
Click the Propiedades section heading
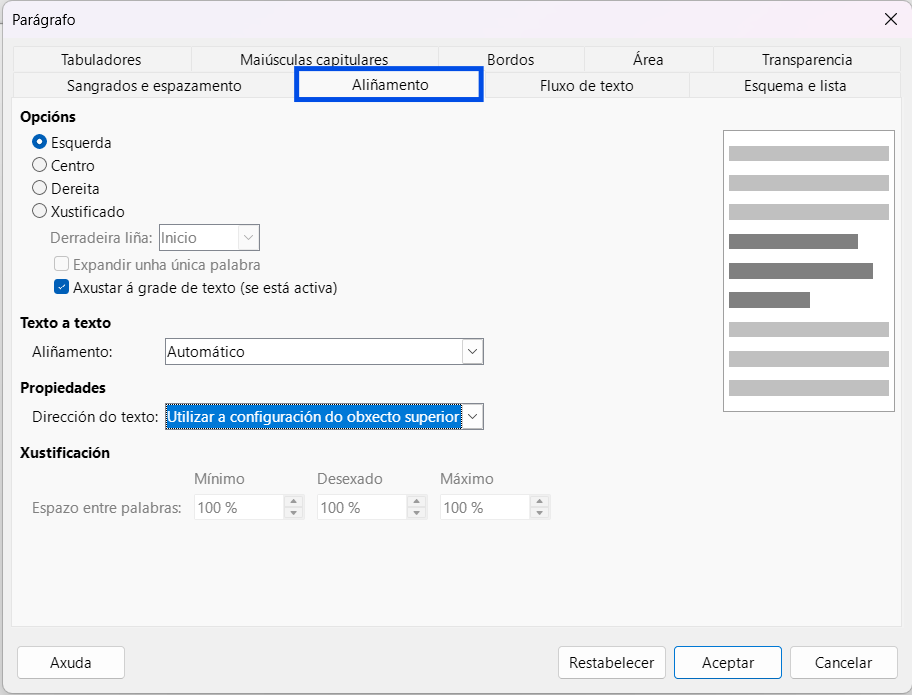(63, 388)
